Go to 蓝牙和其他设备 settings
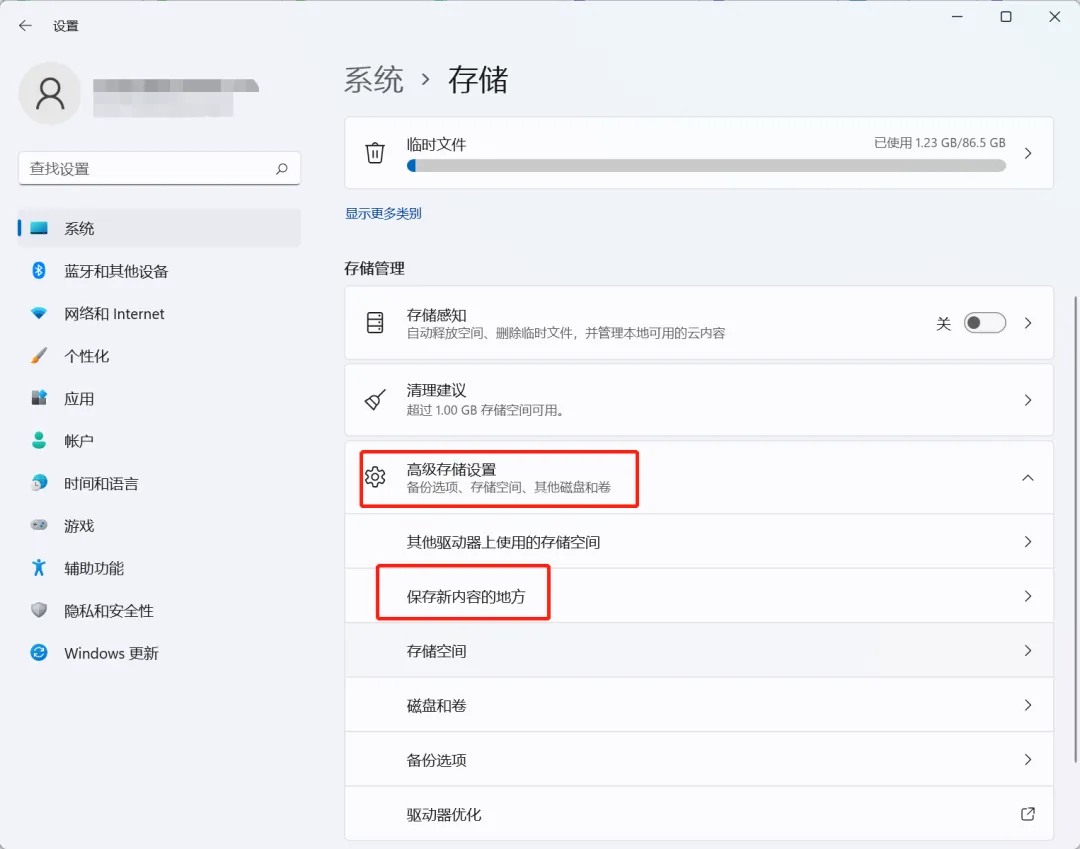This screenshot has width=1080, height=849. [x=159, y=271]
